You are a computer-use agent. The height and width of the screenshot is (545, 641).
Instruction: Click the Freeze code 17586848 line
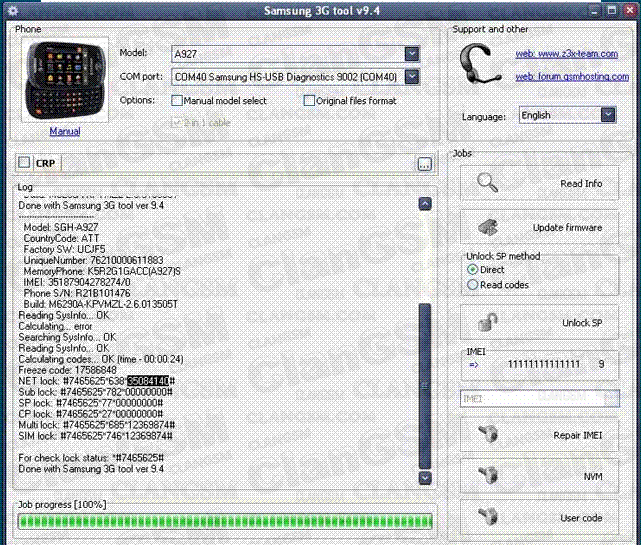[x=67, y=370]
